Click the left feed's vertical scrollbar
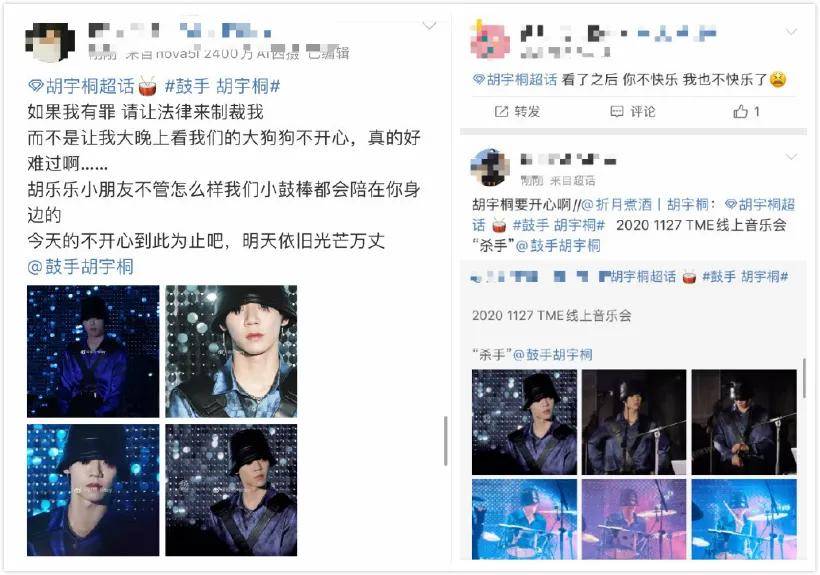This screenshot has width=820, height=575. point(446,441)
